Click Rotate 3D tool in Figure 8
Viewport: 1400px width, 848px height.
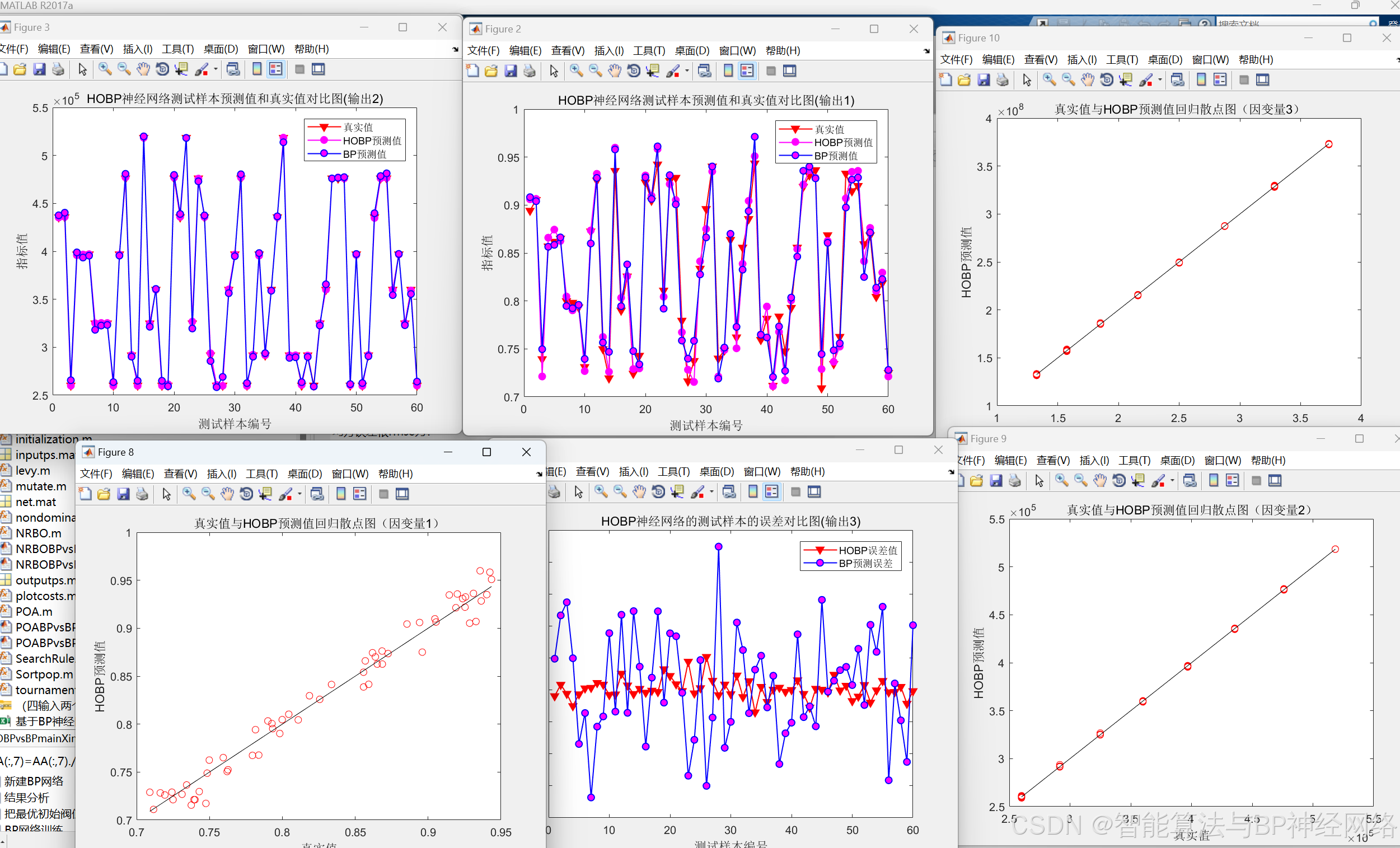[246, 494]
